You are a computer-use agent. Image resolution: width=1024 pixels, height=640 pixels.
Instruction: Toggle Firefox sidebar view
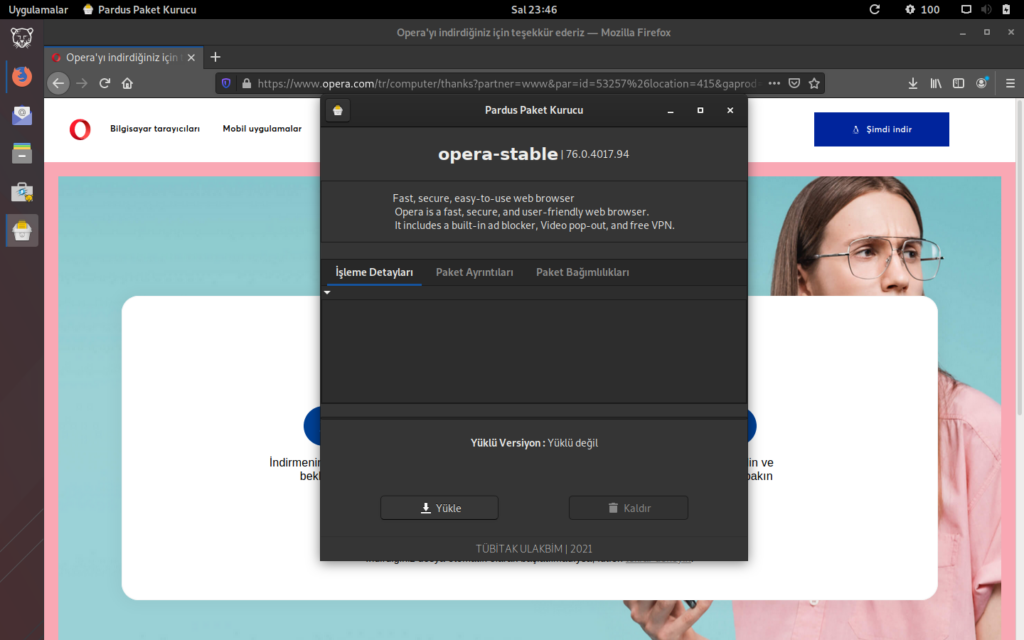click(958, 84)
